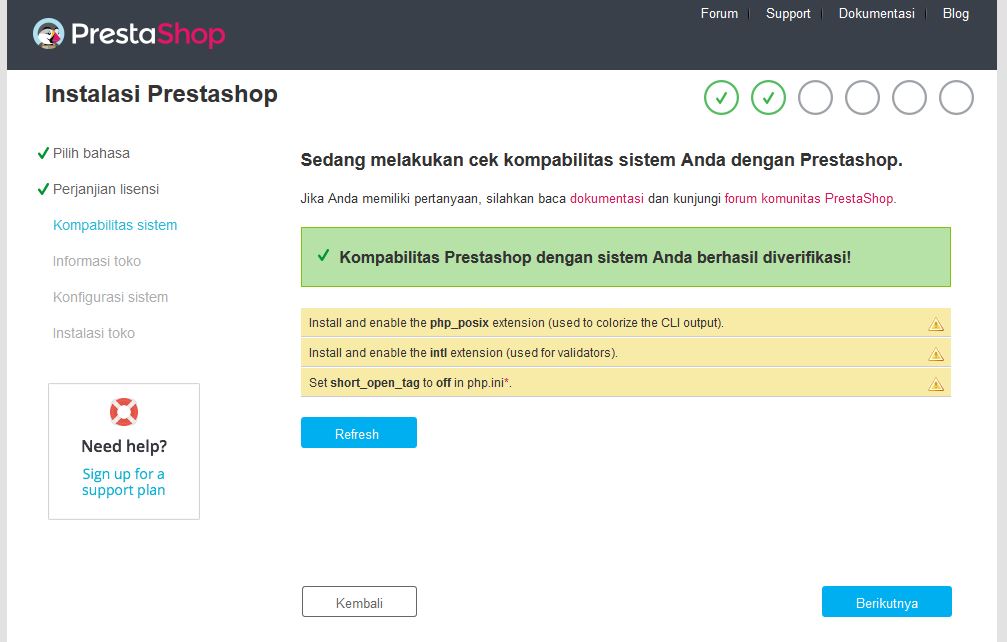The width and height of the screenshot is (1007, 642).
Task: Click the Berikutnya button
Action: tap(886, 602)
